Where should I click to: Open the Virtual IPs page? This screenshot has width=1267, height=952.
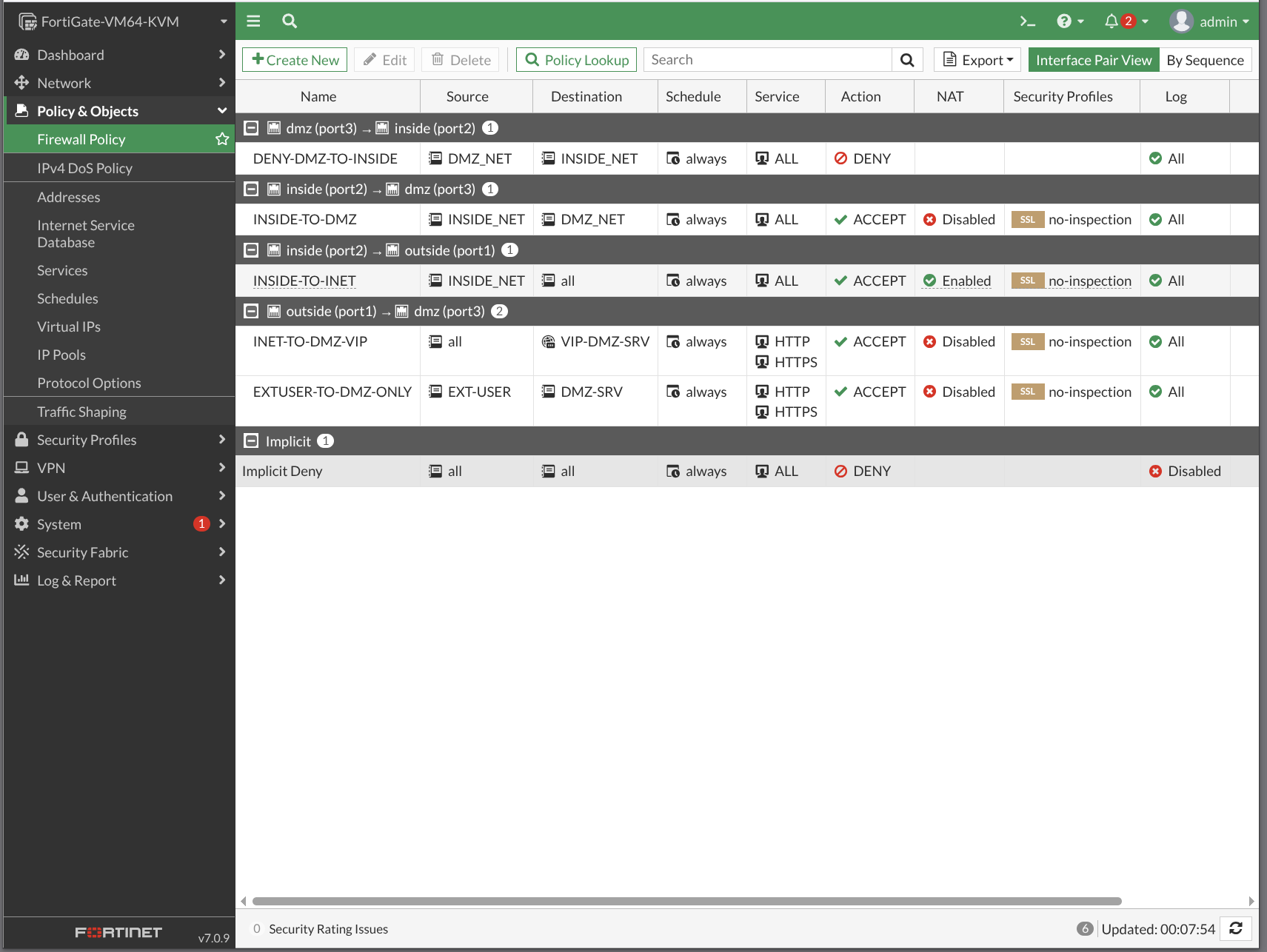pos(69,326)
